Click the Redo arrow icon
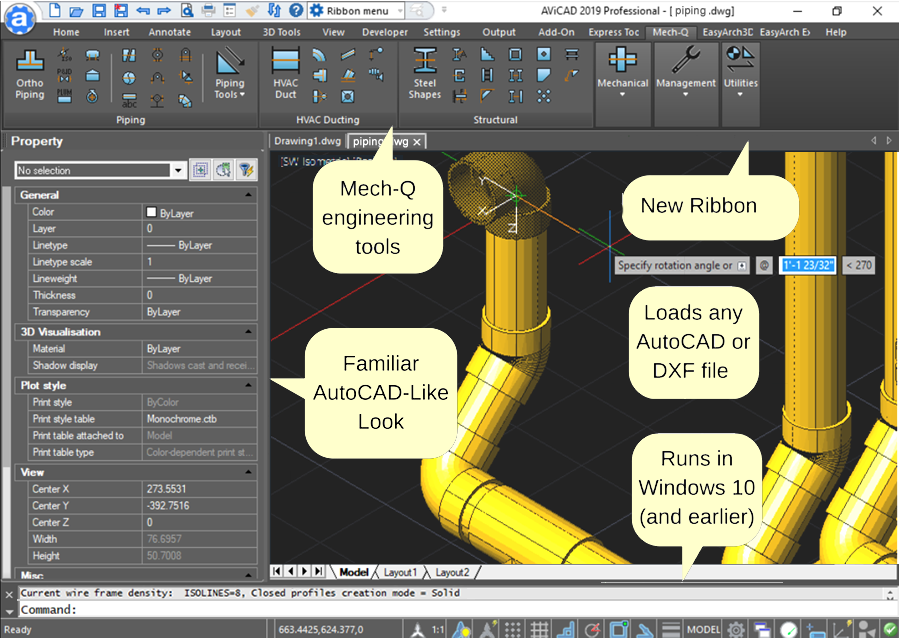903x643 pixels. pos(164,10)
